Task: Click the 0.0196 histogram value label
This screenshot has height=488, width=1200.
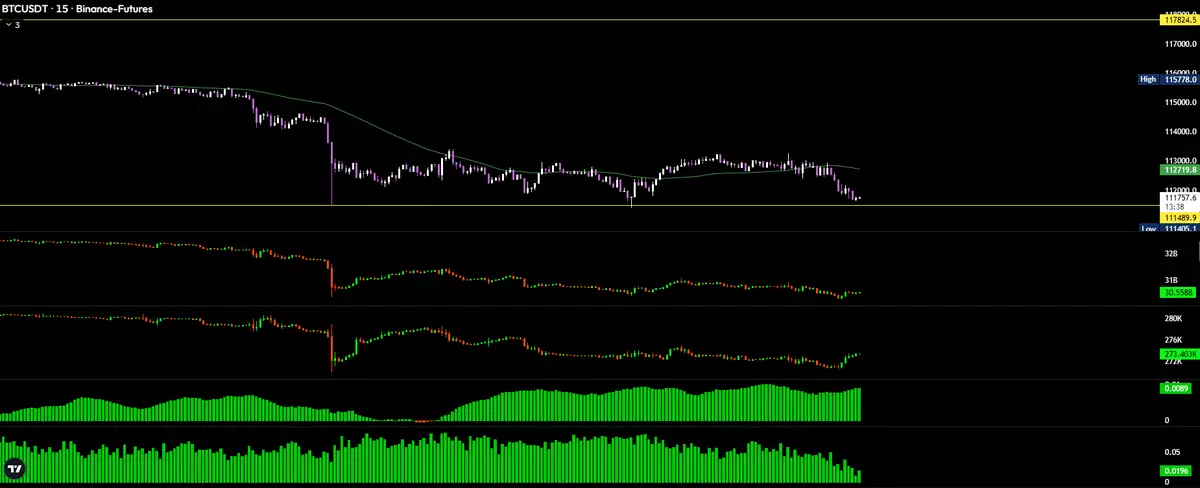Action: click(1176, 470)
